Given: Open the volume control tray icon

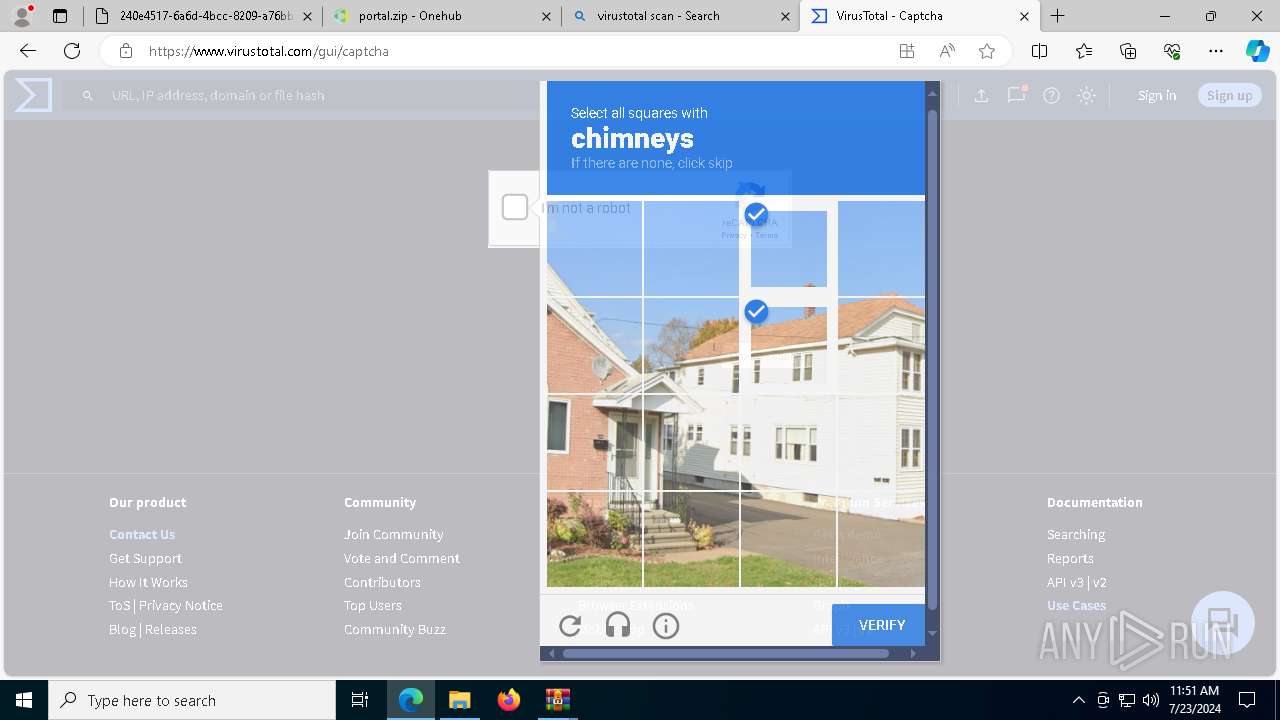Looking at the screenshot, I should [x=1151, y=700].
